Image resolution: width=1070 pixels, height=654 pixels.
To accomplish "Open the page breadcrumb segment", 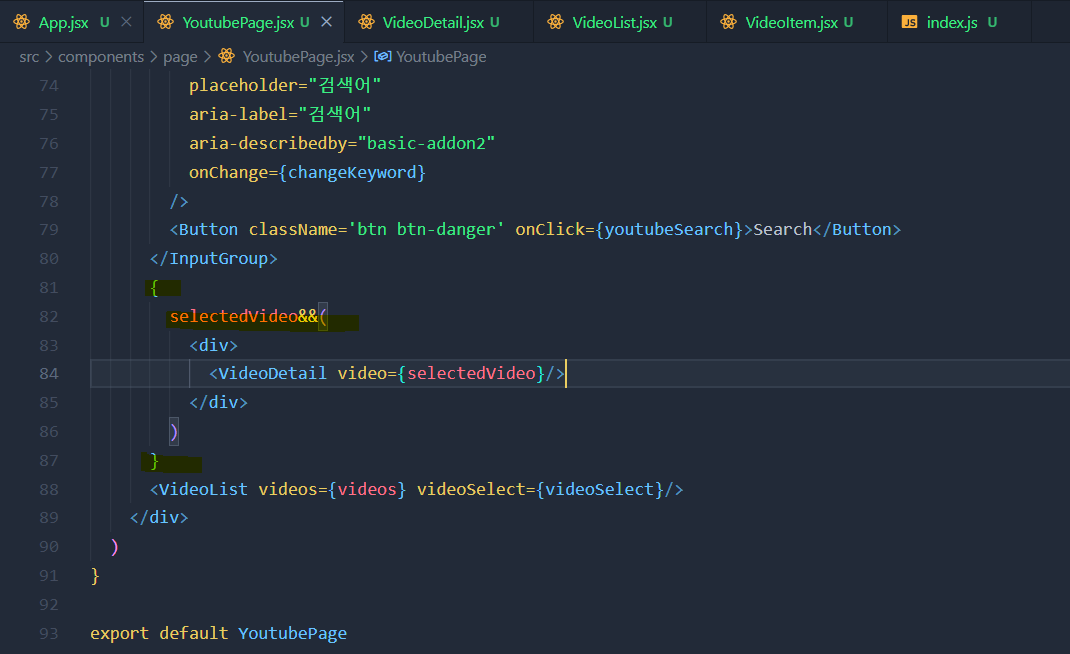I will tap(180, 57).
